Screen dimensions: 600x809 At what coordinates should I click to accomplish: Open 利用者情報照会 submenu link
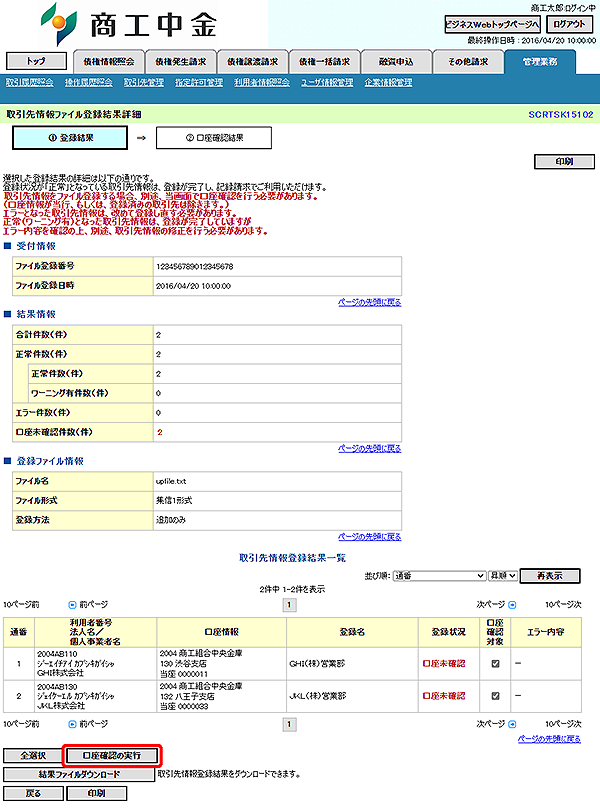click(262, 83)
